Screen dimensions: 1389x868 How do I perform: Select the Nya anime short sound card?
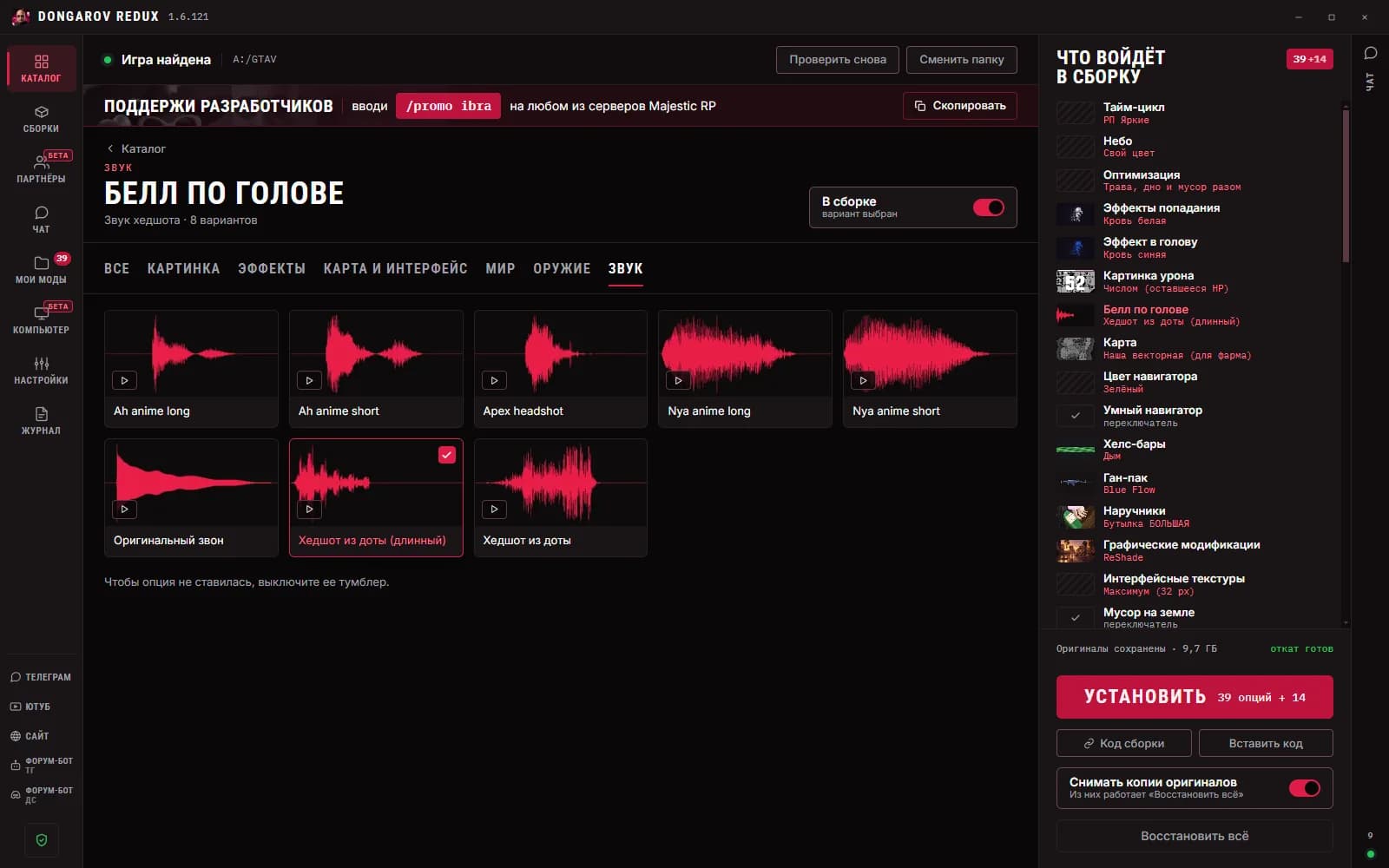pos(930,369)
